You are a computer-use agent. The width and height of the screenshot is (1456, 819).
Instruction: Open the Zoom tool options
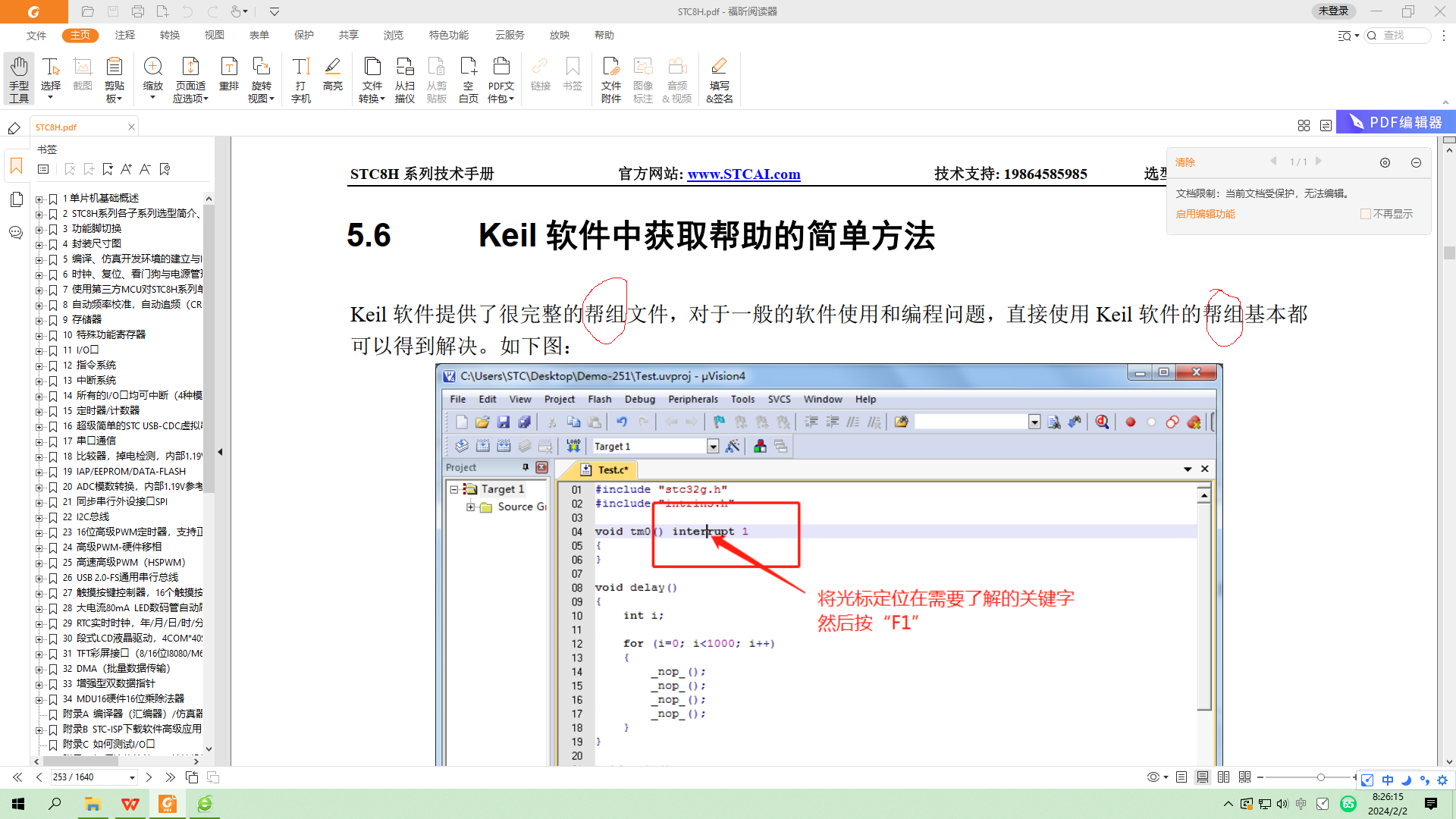tap(153, 79)
